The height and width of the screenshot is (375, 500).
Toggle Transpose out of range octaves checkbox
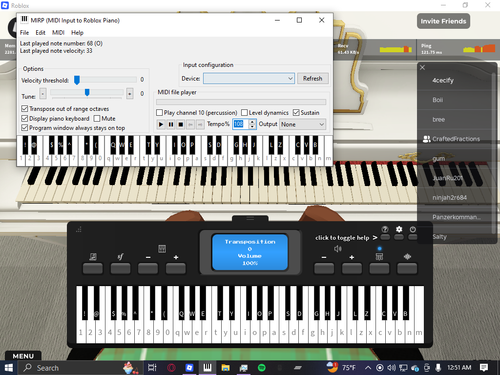point(24,109)
